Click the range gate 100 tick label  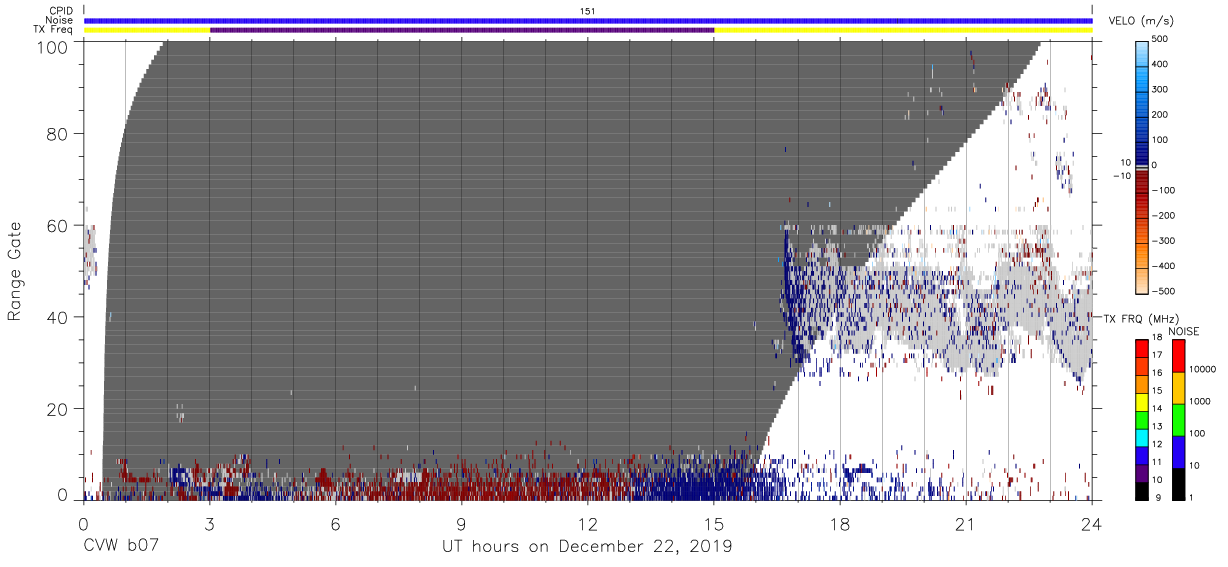click(x=53, y=47)
